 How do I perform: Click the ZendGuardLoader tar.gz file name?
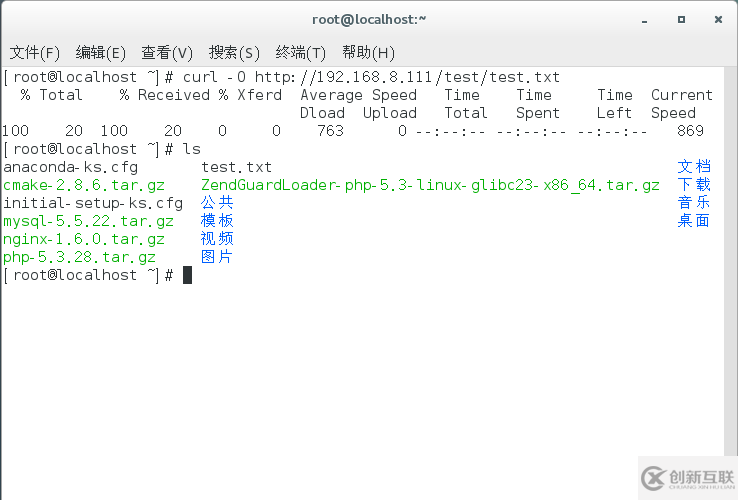tap(430, 185)
